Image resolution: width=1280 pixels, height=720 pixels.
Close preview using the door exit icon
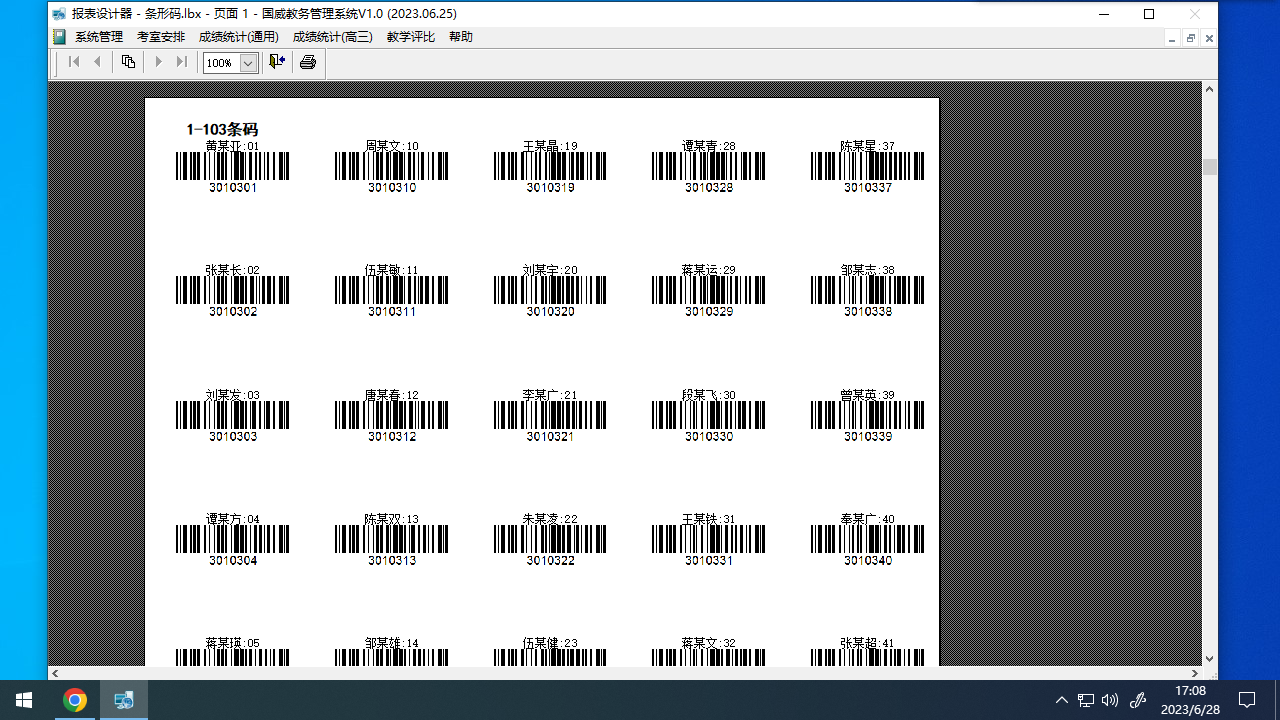click(277, 62)
